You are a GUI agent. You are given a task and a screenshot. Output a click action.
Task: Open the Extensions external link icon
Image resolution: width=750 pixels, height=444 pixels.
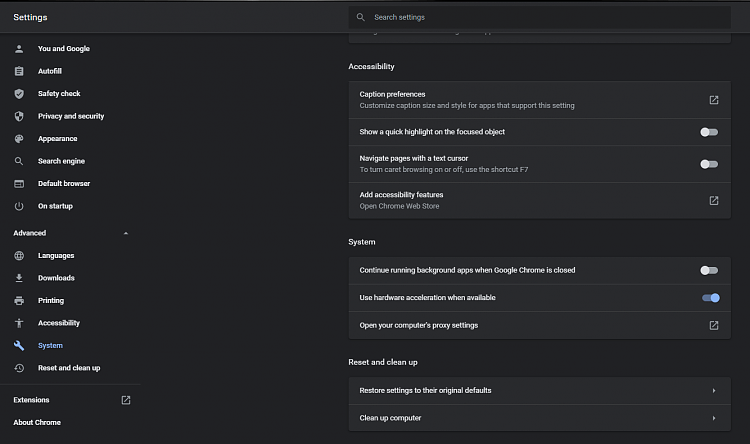[126, 400]
